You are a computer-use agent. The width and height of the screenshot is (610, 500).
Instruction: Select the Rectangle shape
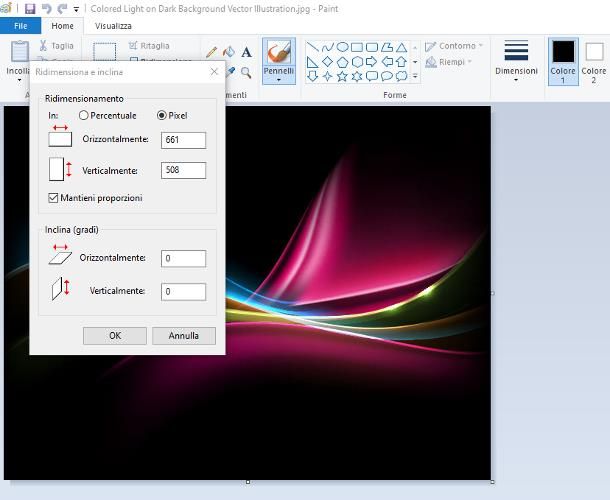(357, 47)
